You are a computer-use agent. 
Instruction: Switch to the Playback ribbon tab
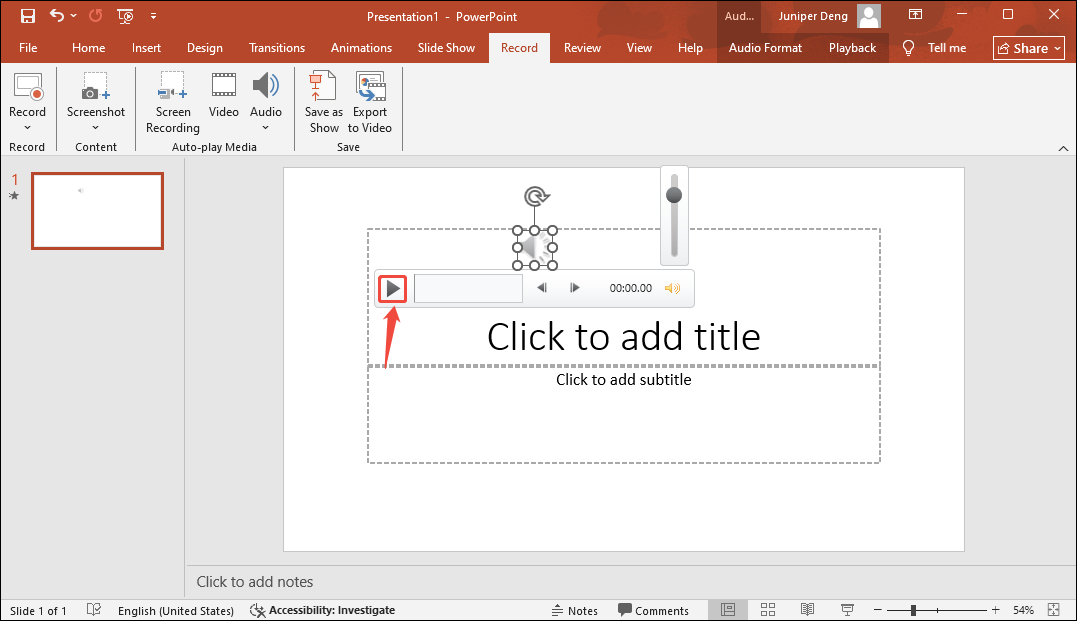pyautogui.click(x=851, y=47)
